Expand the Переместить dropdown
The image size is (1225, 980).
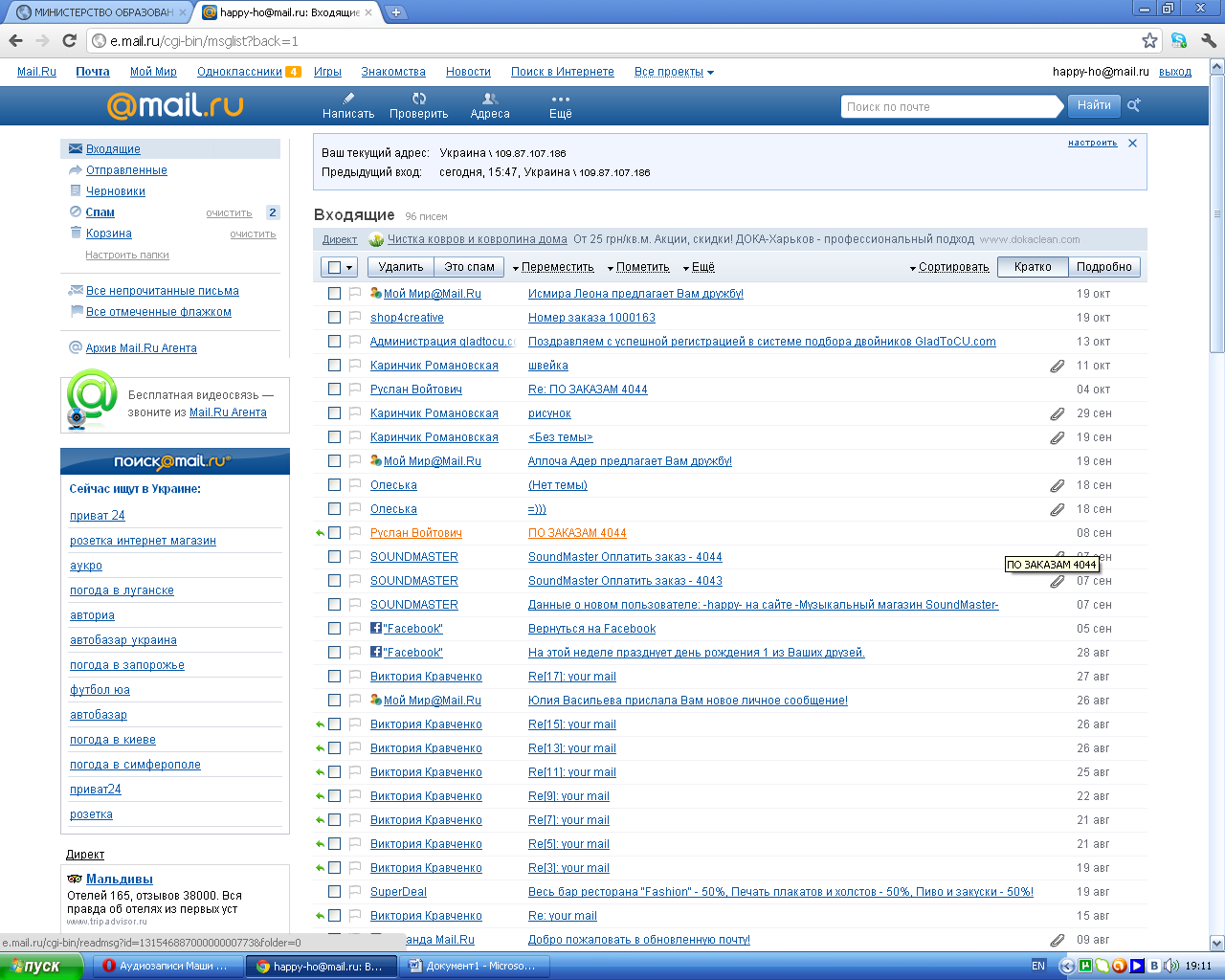point(553,267)
